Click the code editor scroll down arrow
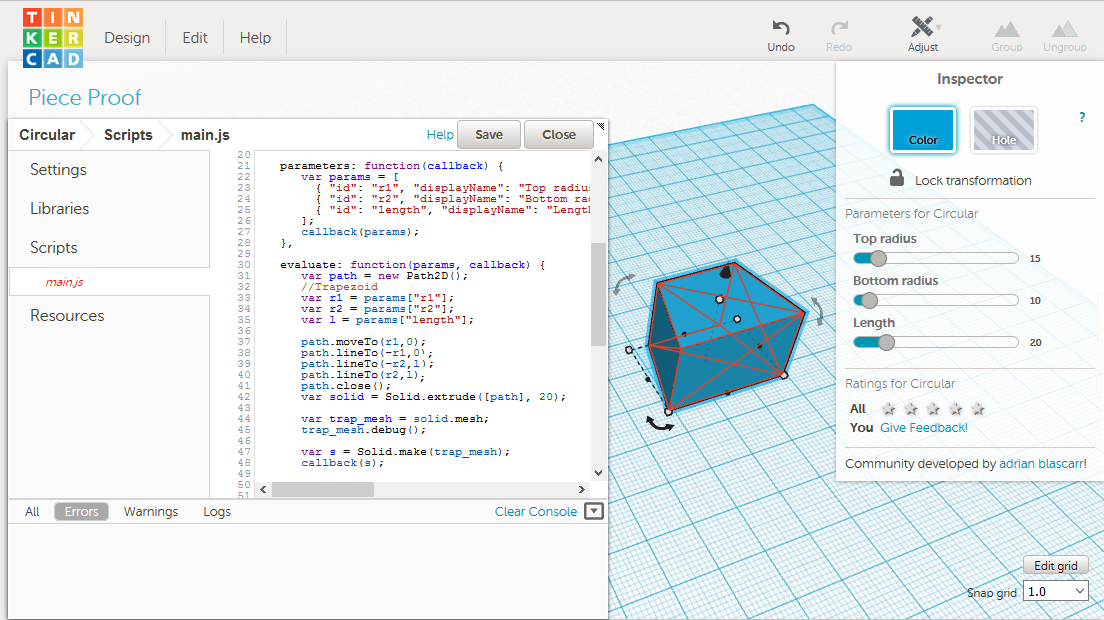This screenshot has width=1104, height=620. 598,473
